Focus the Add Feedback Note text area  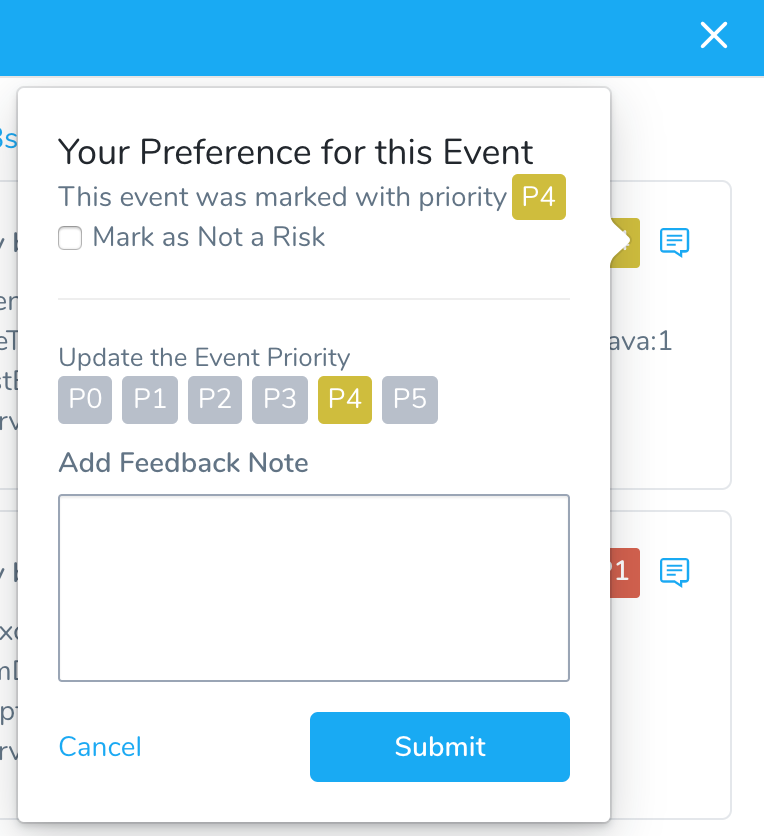click(314, 588)
